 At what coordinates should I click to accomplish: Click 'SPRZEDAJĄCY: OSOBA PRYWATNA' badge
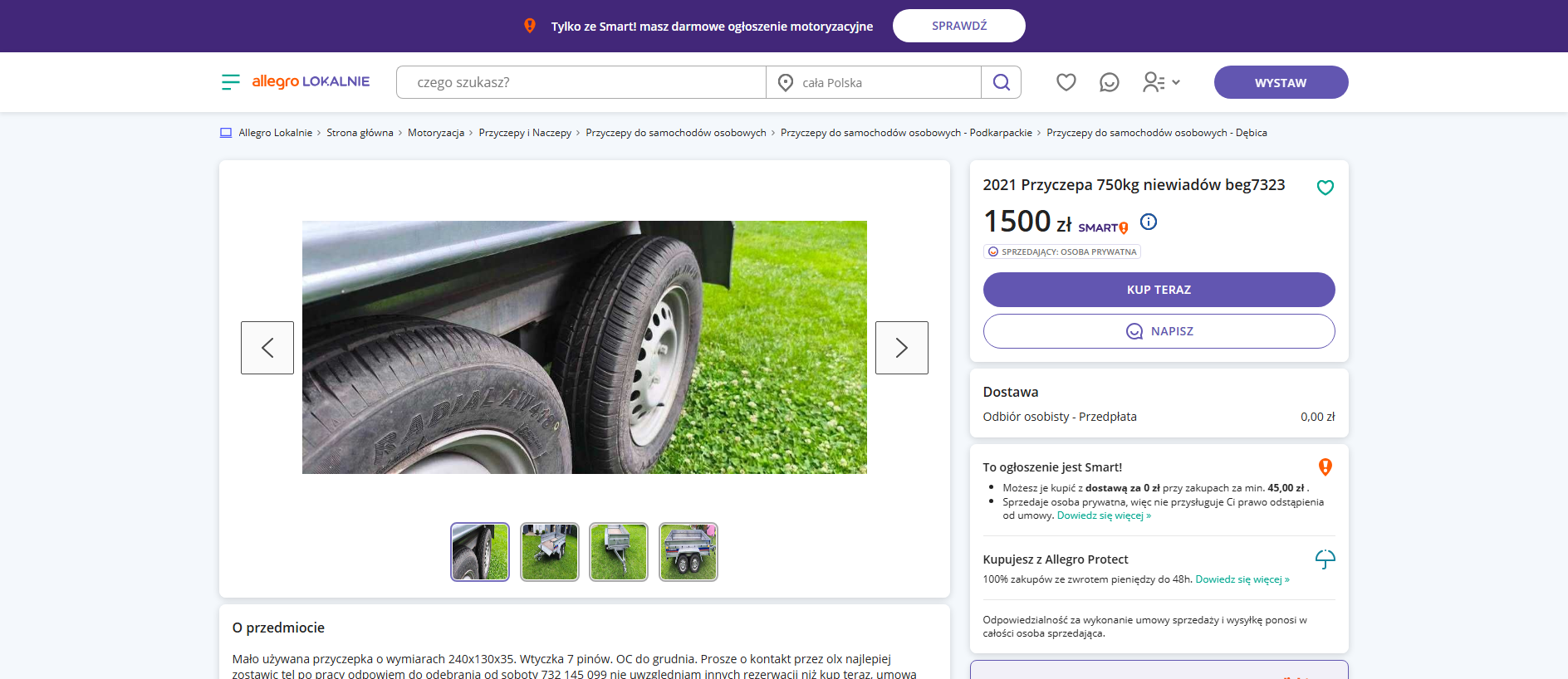[x=1061, y=252]
